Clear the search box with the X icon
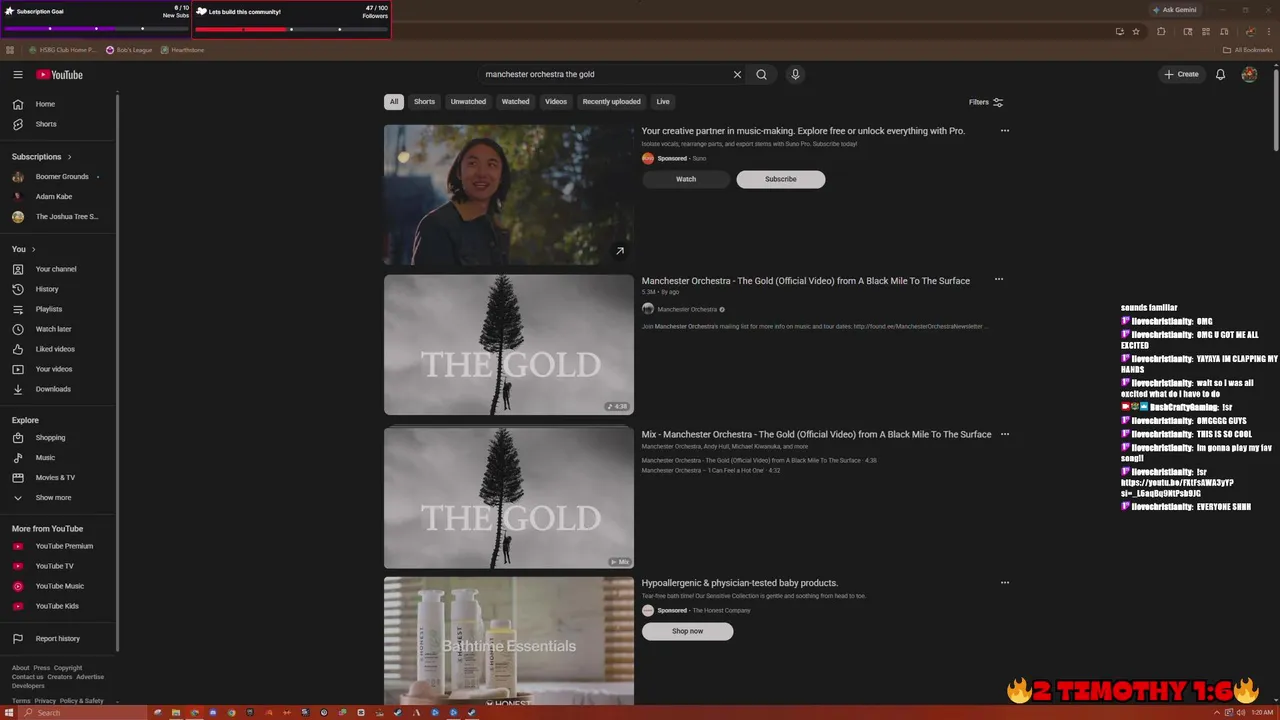 pyautogui.click(x=737, y=74)
